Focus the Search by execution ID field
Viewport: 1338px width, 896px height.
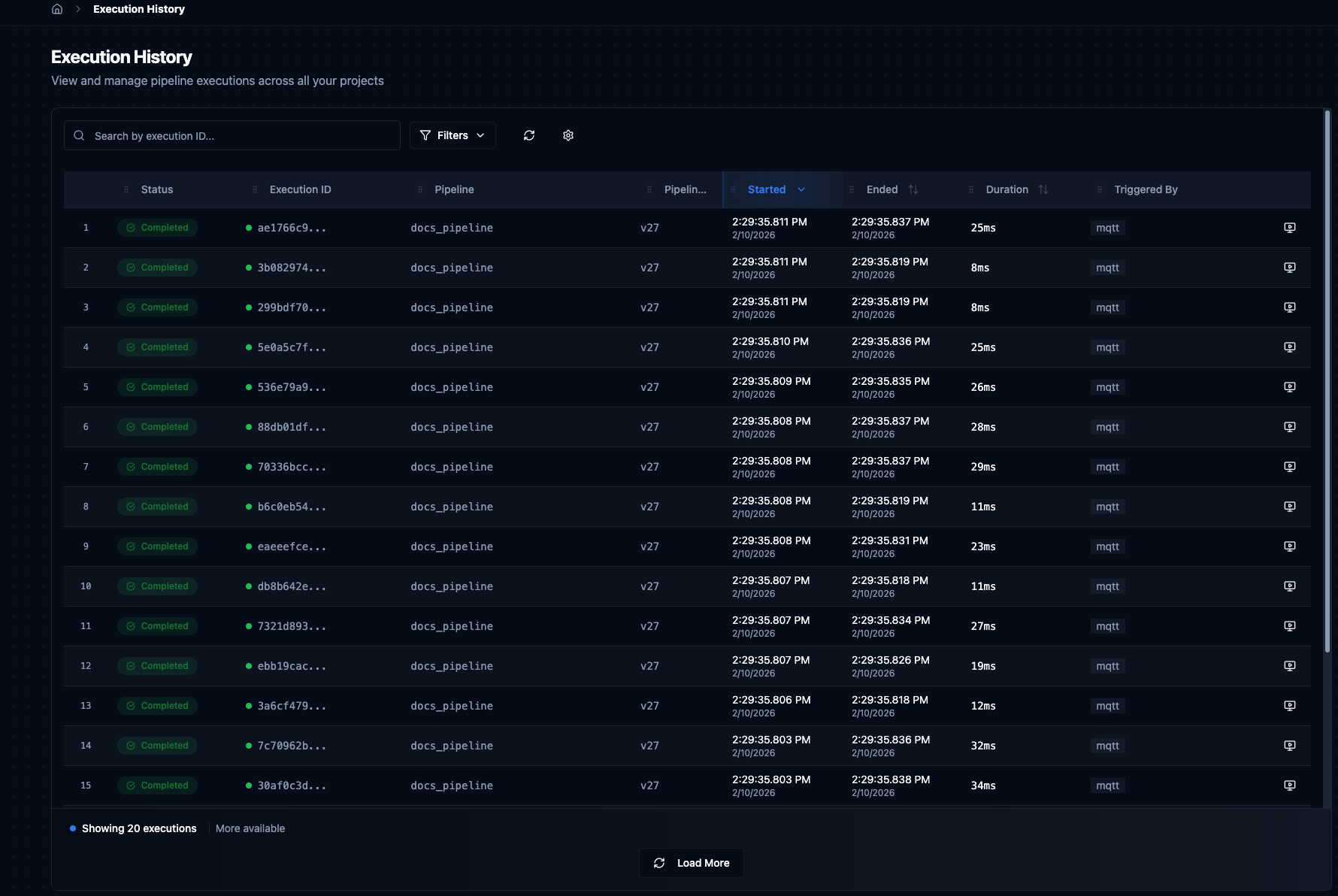pos(232,136)
